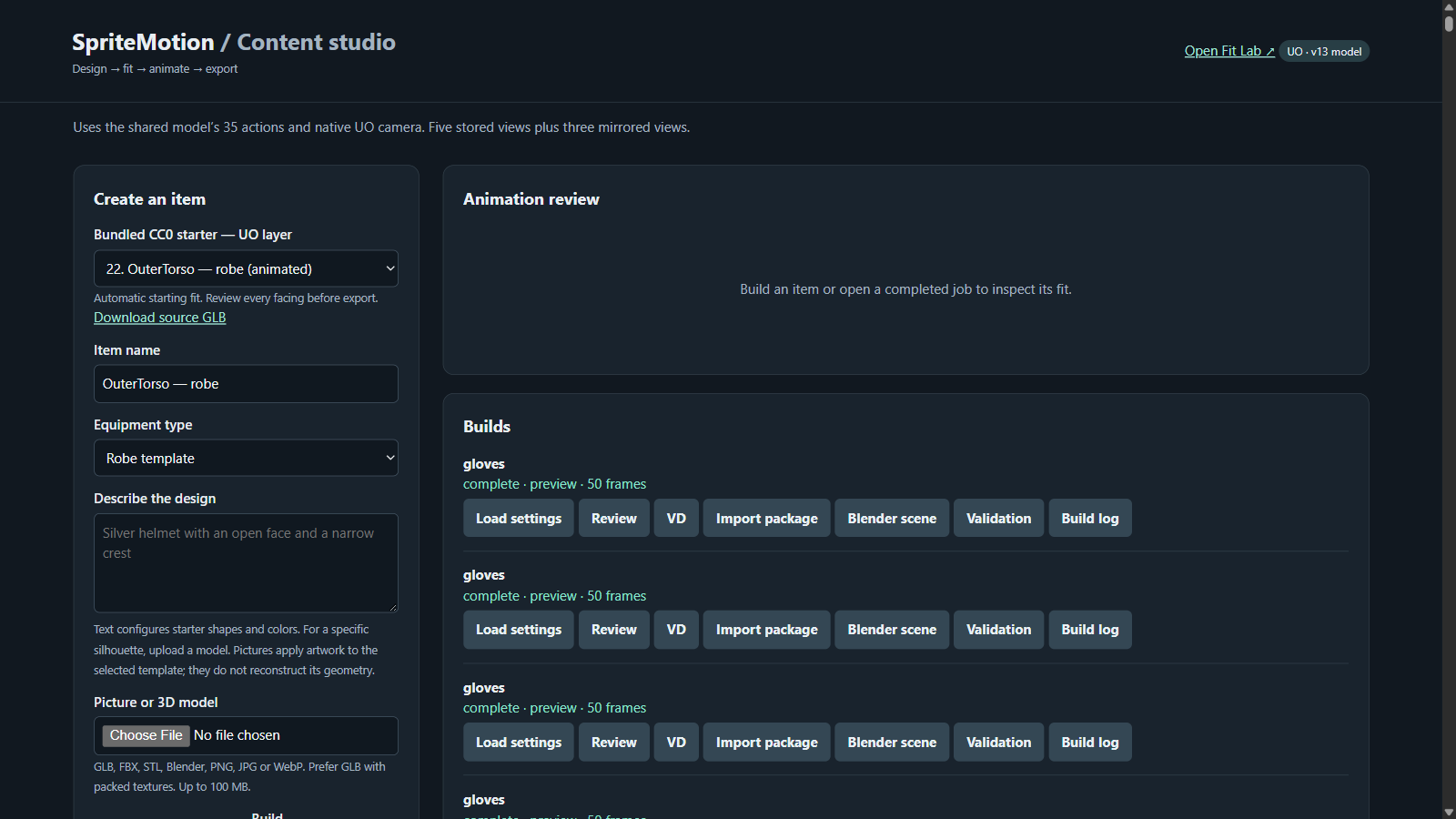Open Build log of third gloves build
Viewport: 1456px width, 819px height.
(x=1090, y=743)
